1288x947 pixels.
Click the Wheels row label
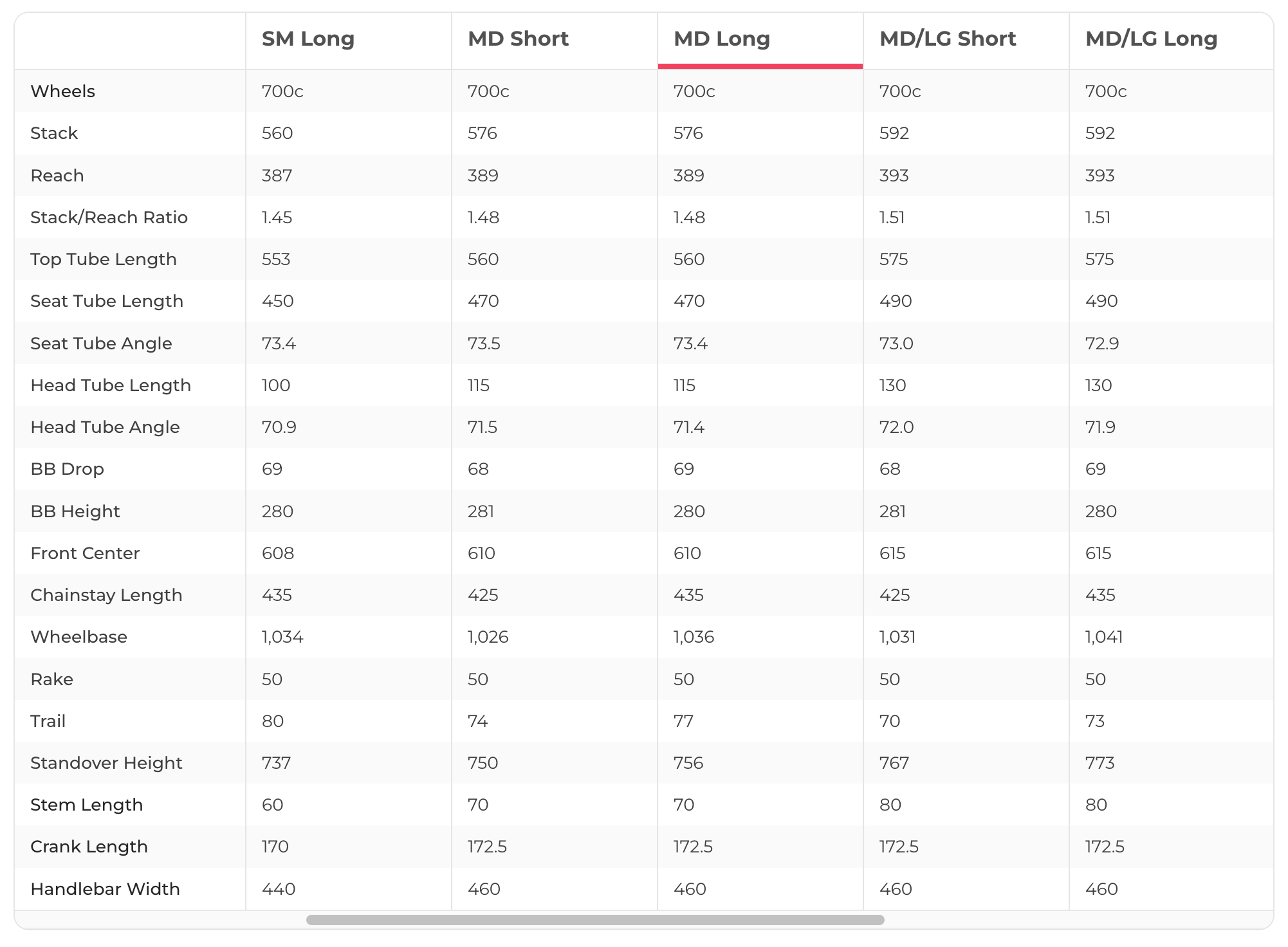pyautogui.click(x=63, y=91)
